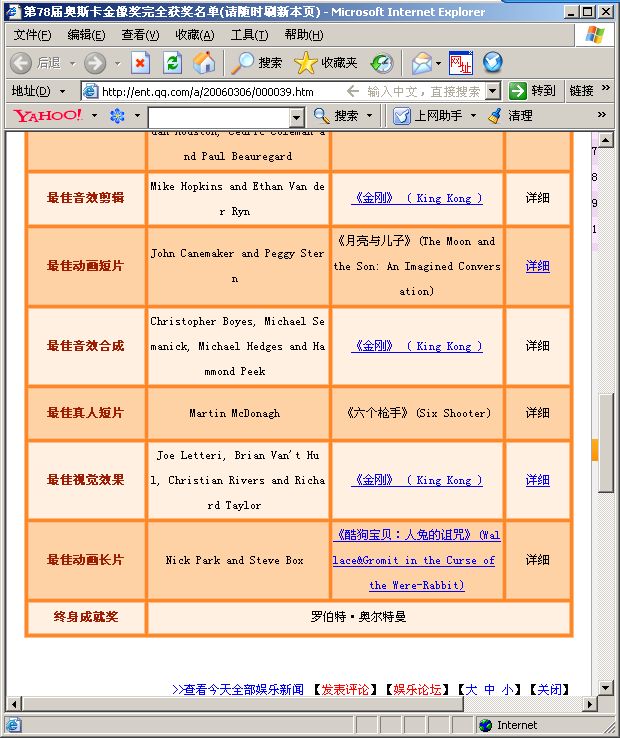Click vertical scrollbar up arrow
This screenshot has width=620, height=738.
point(606,140)
